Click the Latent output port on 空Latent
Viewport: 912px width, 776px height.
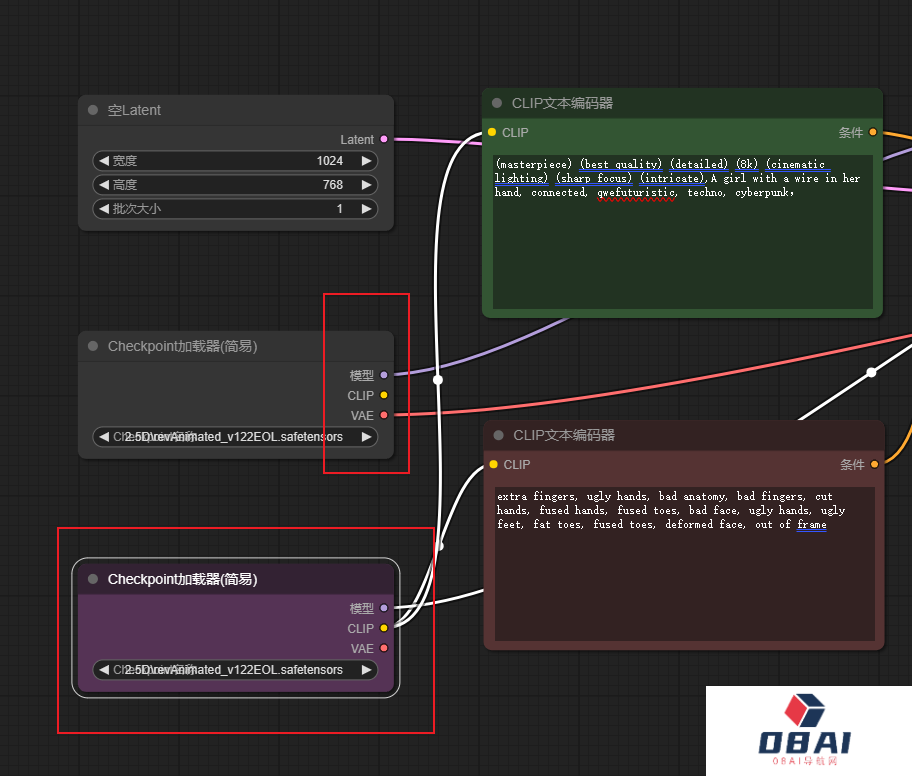384,140
